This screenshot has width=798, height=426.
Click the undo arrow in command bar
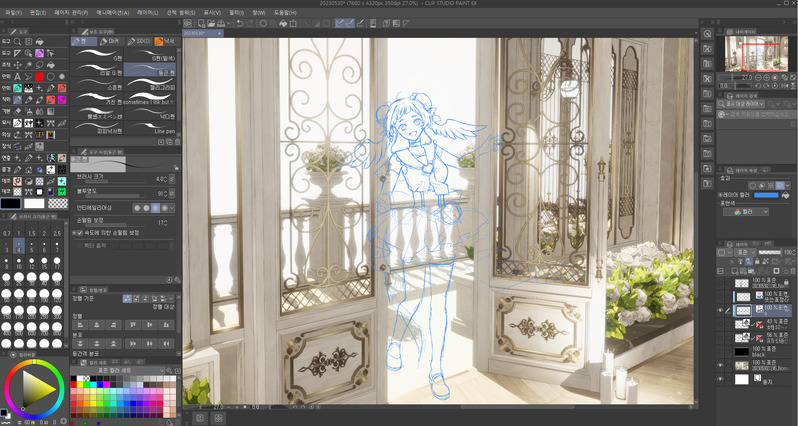point(240,23)
